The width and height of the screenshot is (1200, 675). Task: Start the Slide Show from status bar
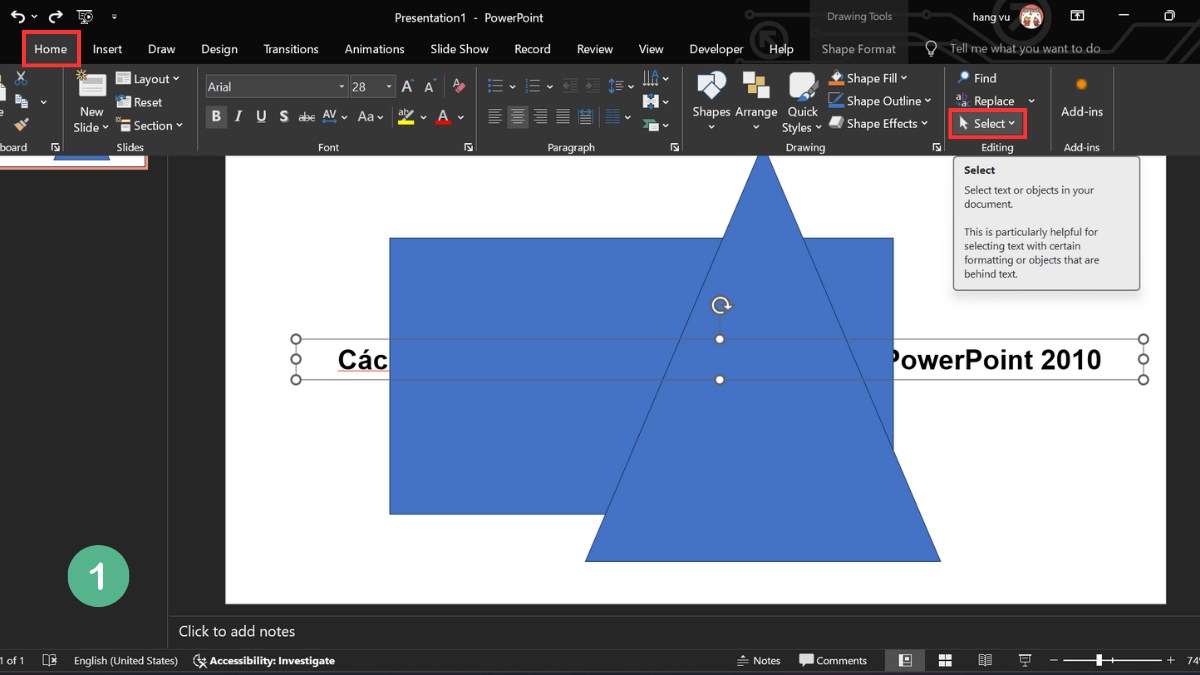pos(1025,660)
